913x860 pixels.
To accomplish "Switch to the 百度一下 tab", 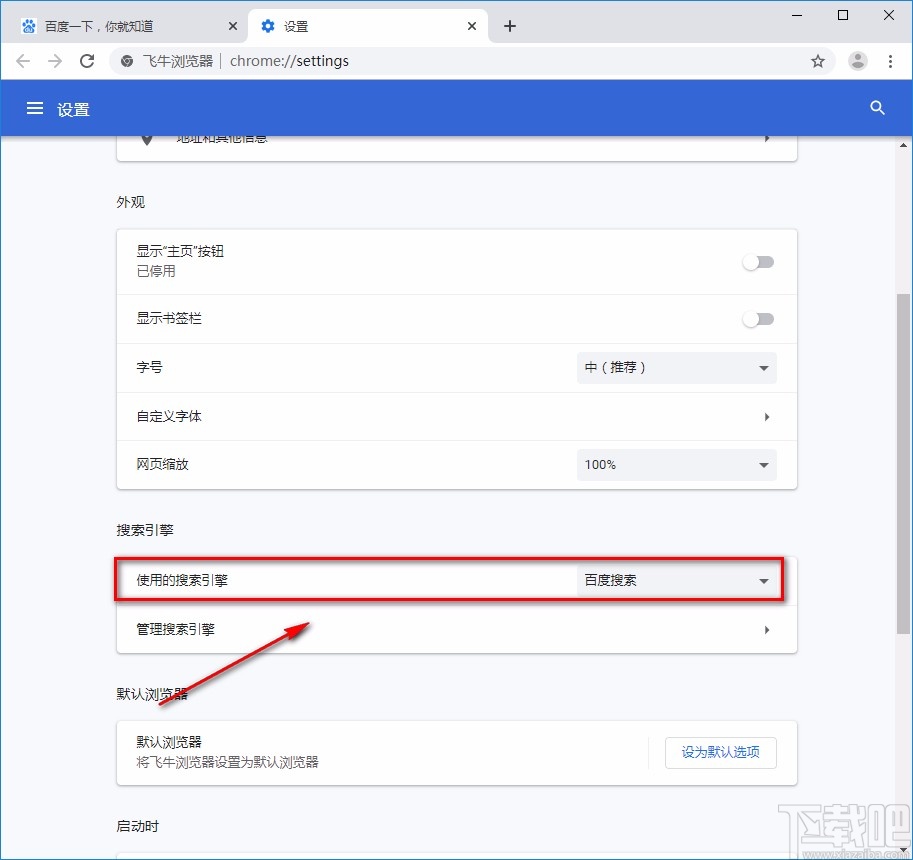I will tap(120, 25).
